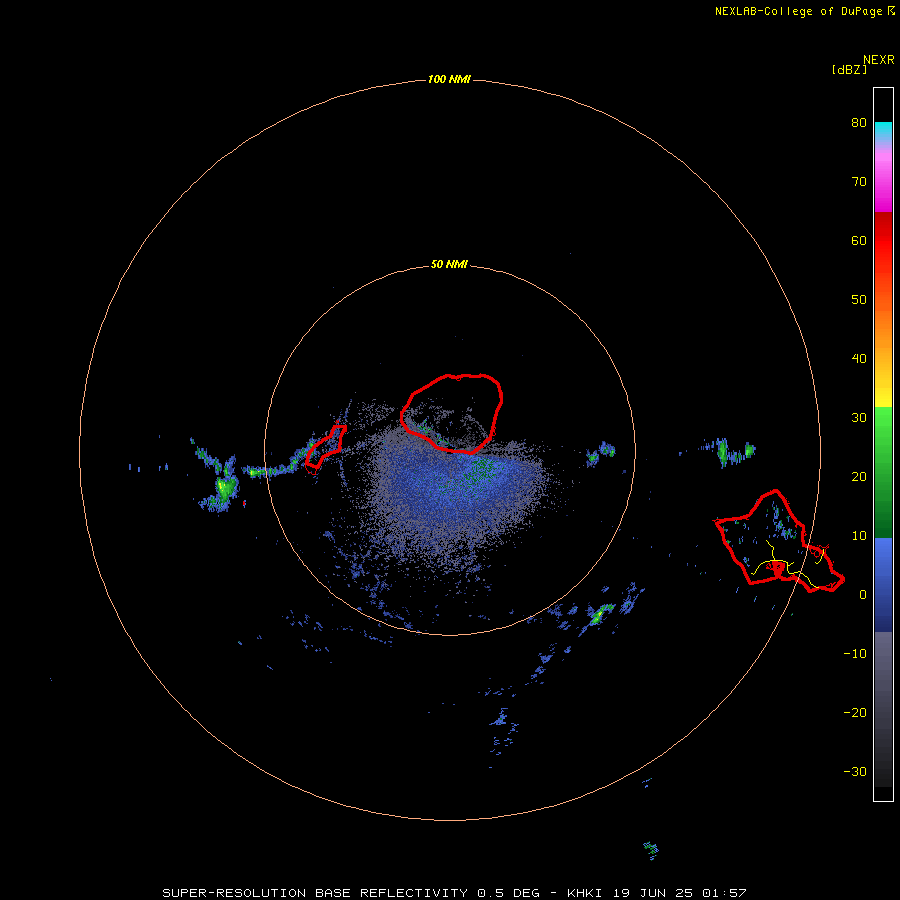Select the 40 dBZ scale label

click(859, 359)
